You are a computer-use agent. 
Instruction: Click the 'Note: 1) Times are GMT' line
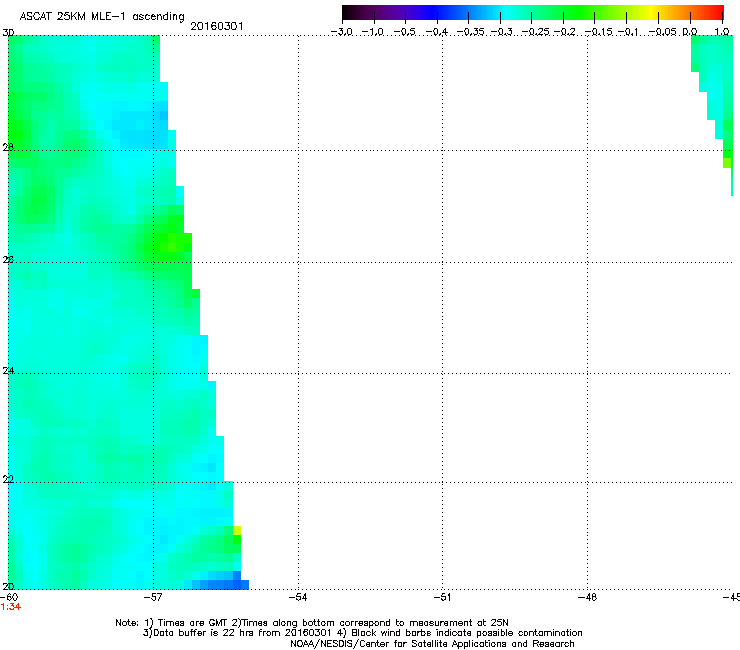click(x=312, y=623)
